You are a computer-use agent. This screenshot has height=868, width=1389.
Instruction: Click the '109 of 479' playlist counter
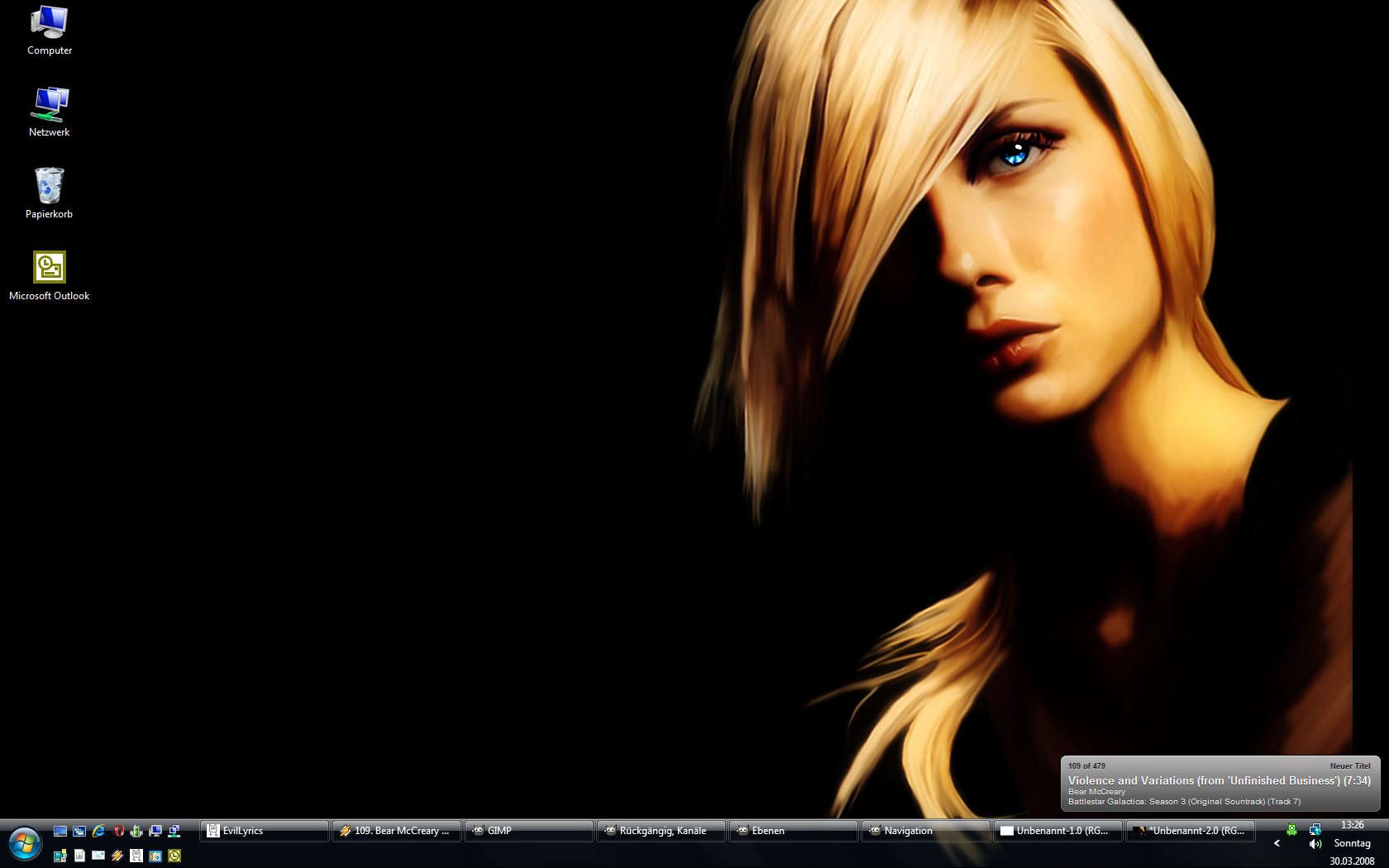coord(1086,766)
